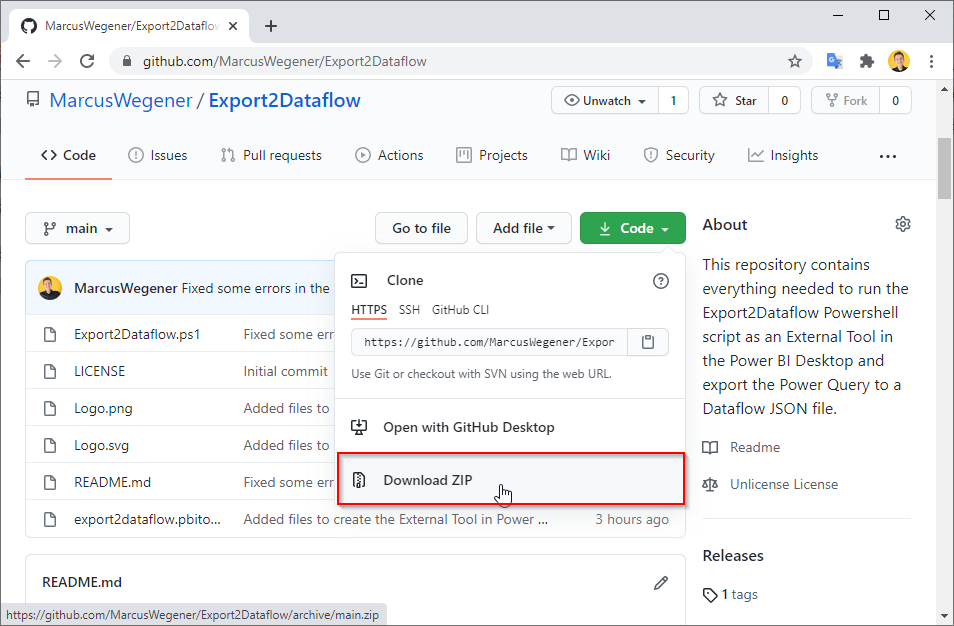Open the Chrome three-dot menu
This screenshot has height=626, width=954.
931,61
